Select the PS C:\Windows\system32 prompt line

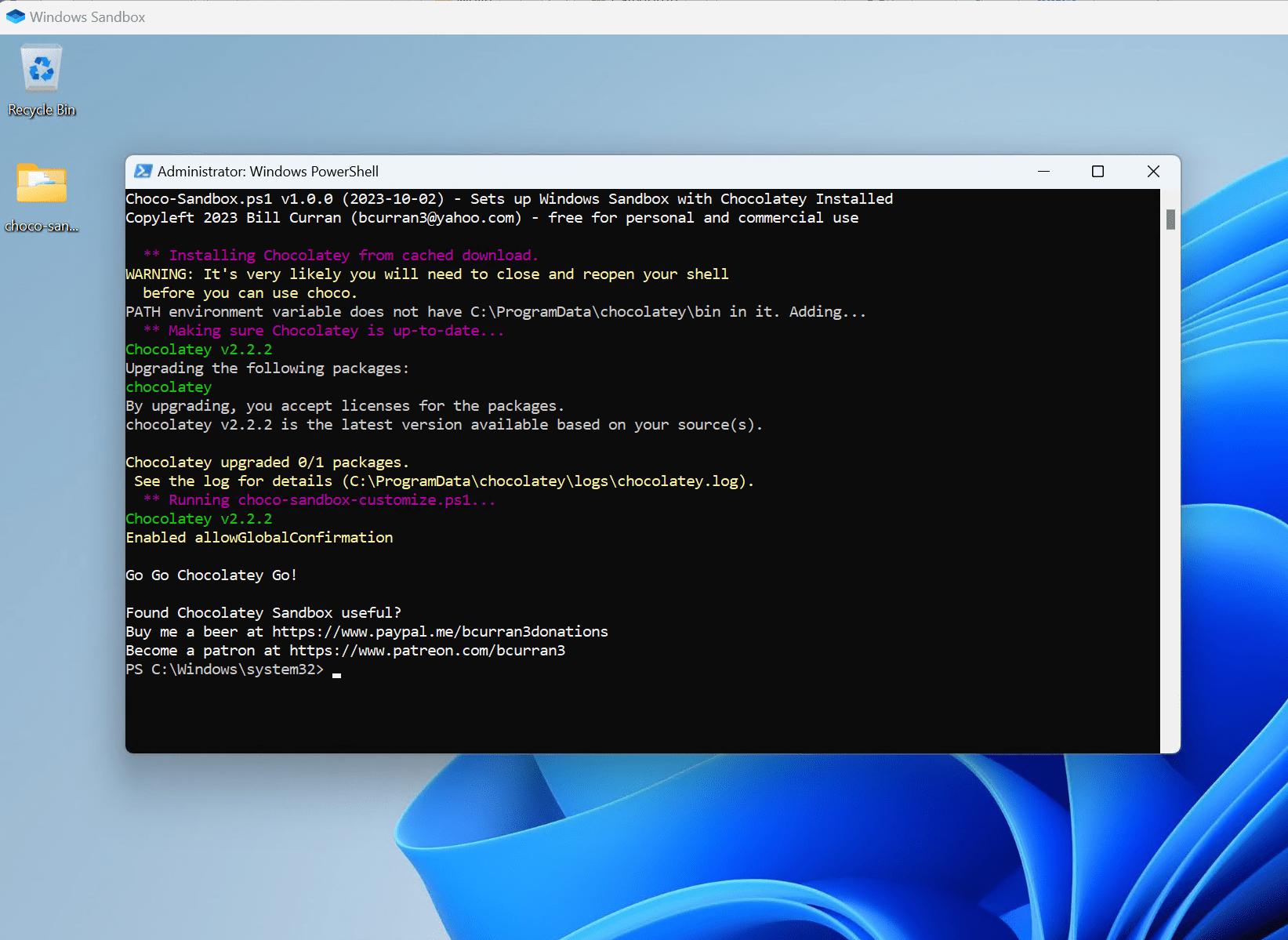(224, 670)
